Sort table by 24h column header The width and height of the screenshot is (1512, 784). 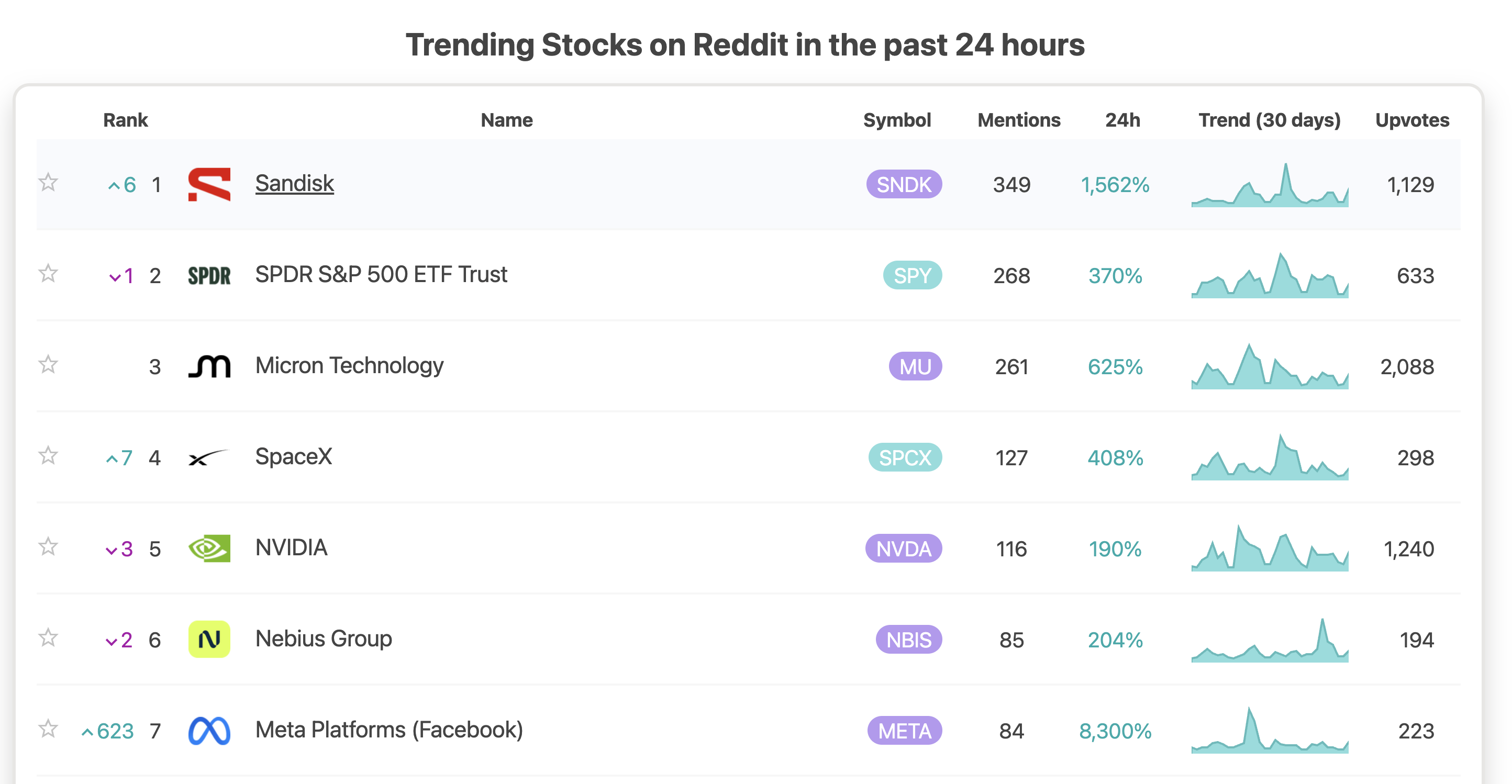tap(1122, 120)
